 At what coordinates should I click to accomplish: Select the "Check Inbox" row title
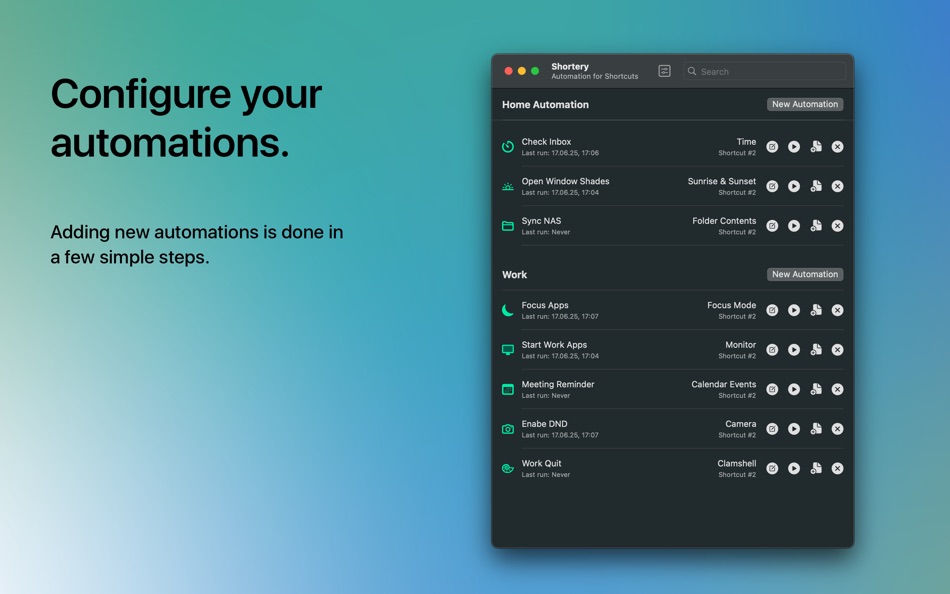(546, 141)
